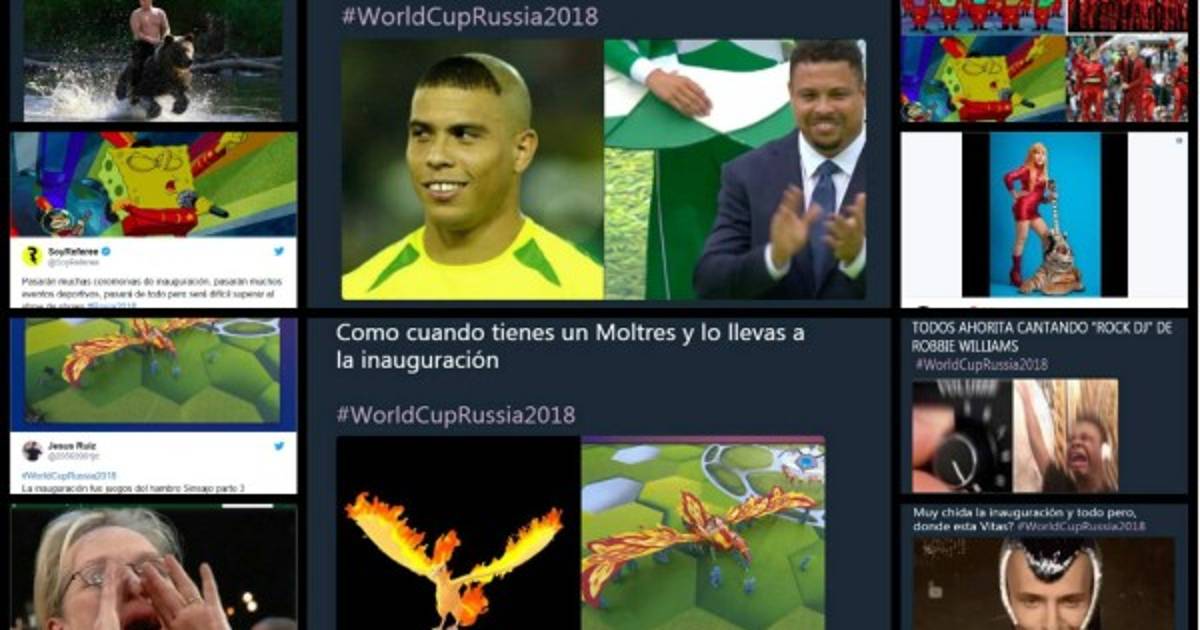The image size is (1200, 630).
Task: Open the Jesus Ruiz profile avatar
Action: tap(32, 450)
